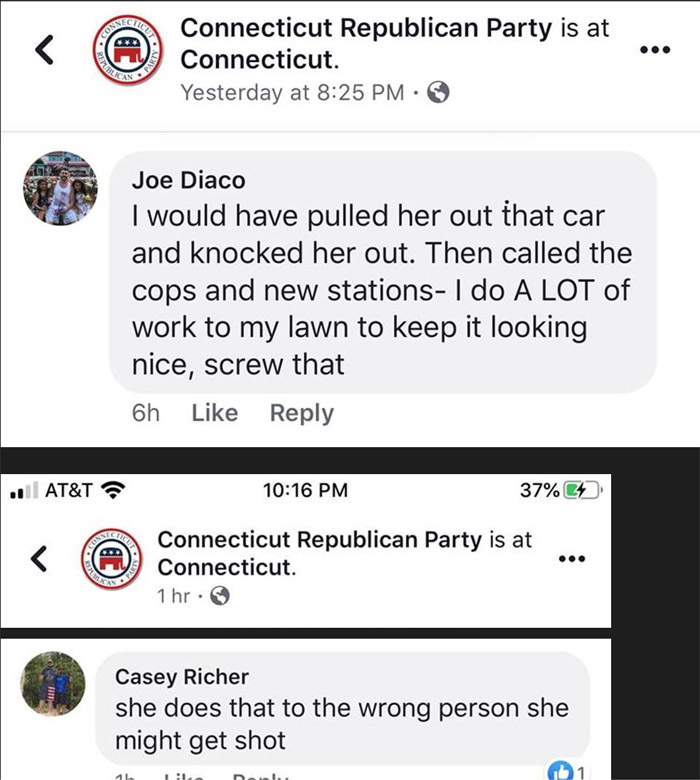This screenshot has height=780, width=700.
Task: Tap the Republican Party logo in the upper post
Action: tap(129, 50)
